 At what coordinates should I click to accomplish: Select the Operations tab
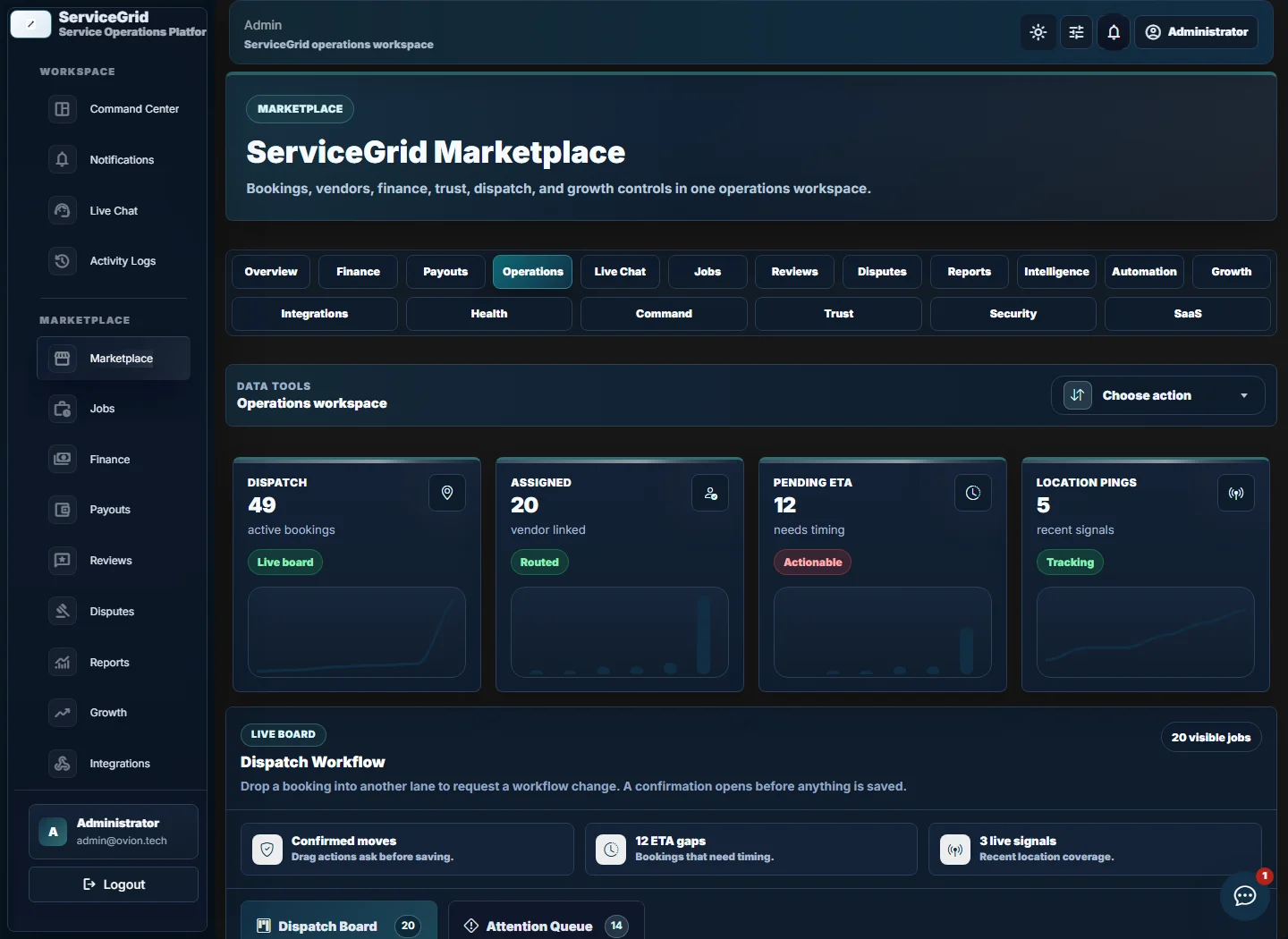(x=533, y=272)
